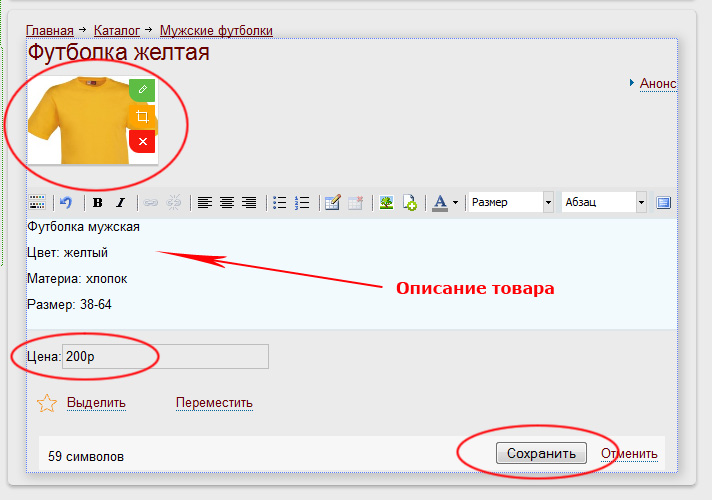Open the text color picker arrow

coord(455,203)
